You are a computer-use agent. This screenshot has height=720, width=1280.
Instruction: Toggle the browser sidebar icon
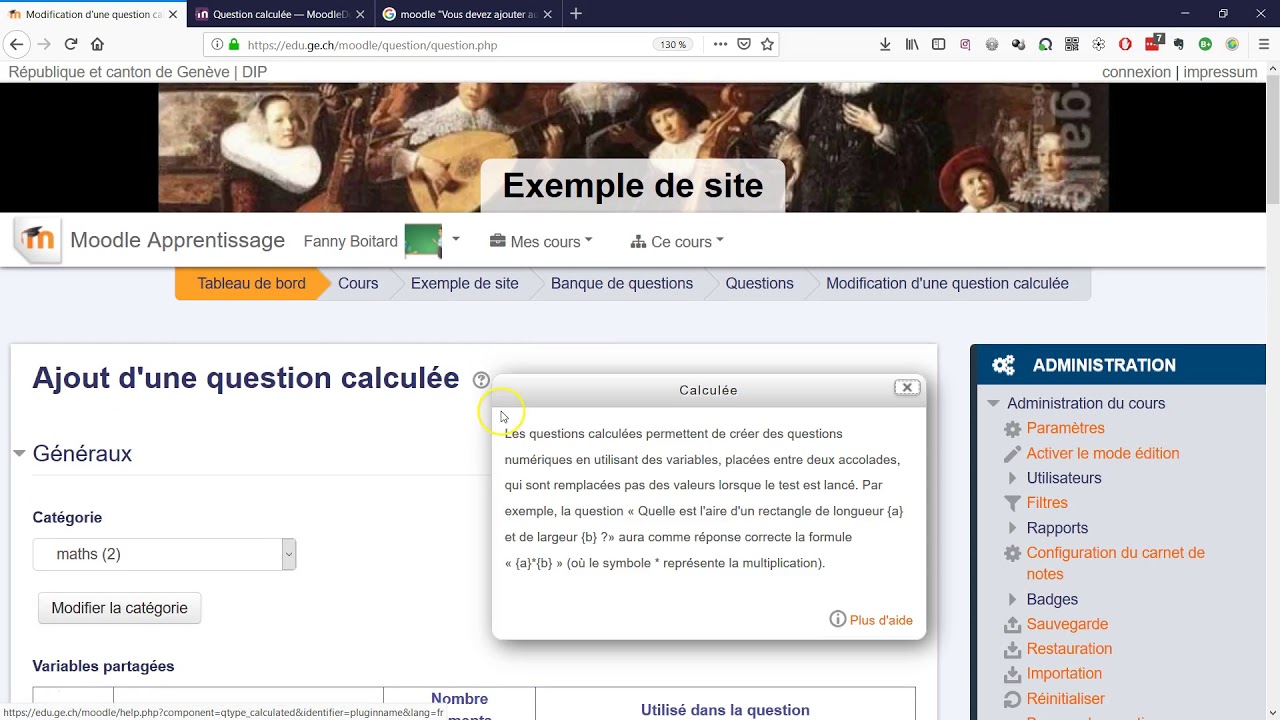click(938, 44)
